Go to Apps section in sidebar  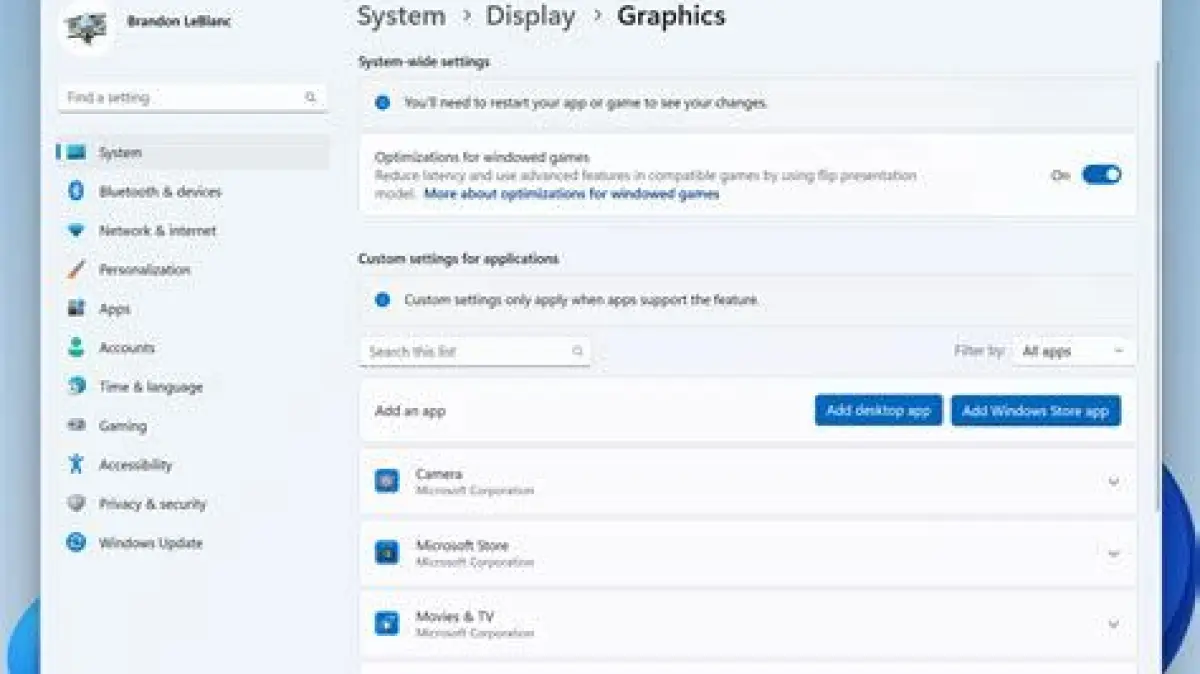pos(115,309)
